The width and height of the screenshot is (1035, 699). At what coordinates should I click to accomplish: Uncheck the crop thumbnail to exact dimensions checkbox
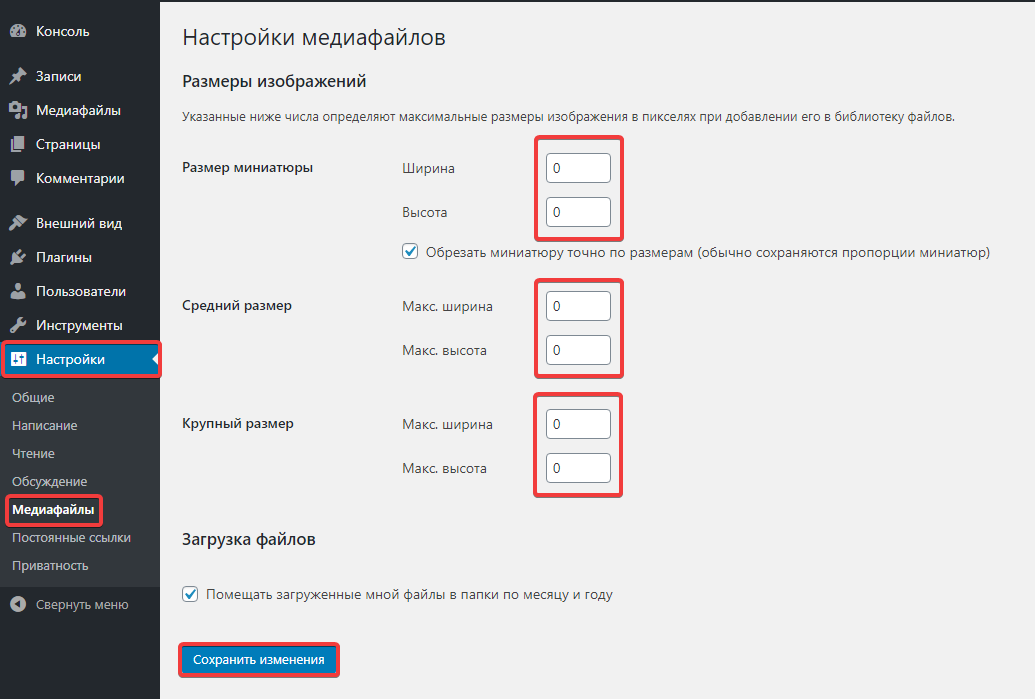(x=410, y=252)
